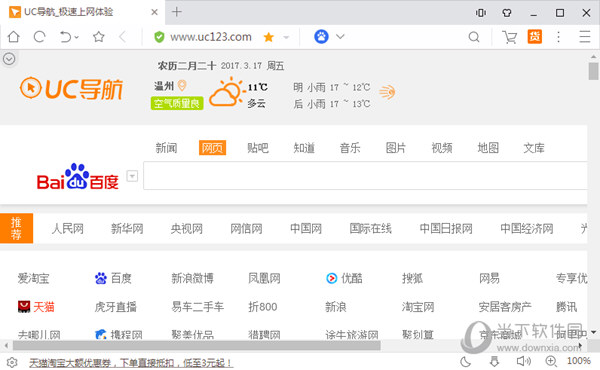Open the hamburger main menu
Image resolution: width=600 pixels, height=370 pixels.
coord(584,37)
